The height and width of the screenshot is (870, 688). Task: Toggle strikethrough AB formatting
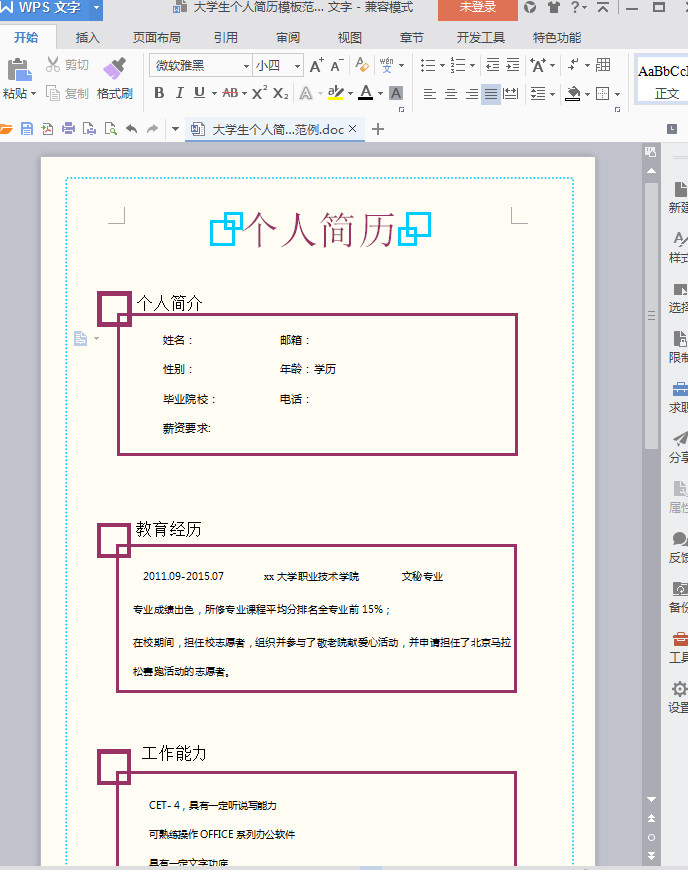tap(230, 93)
